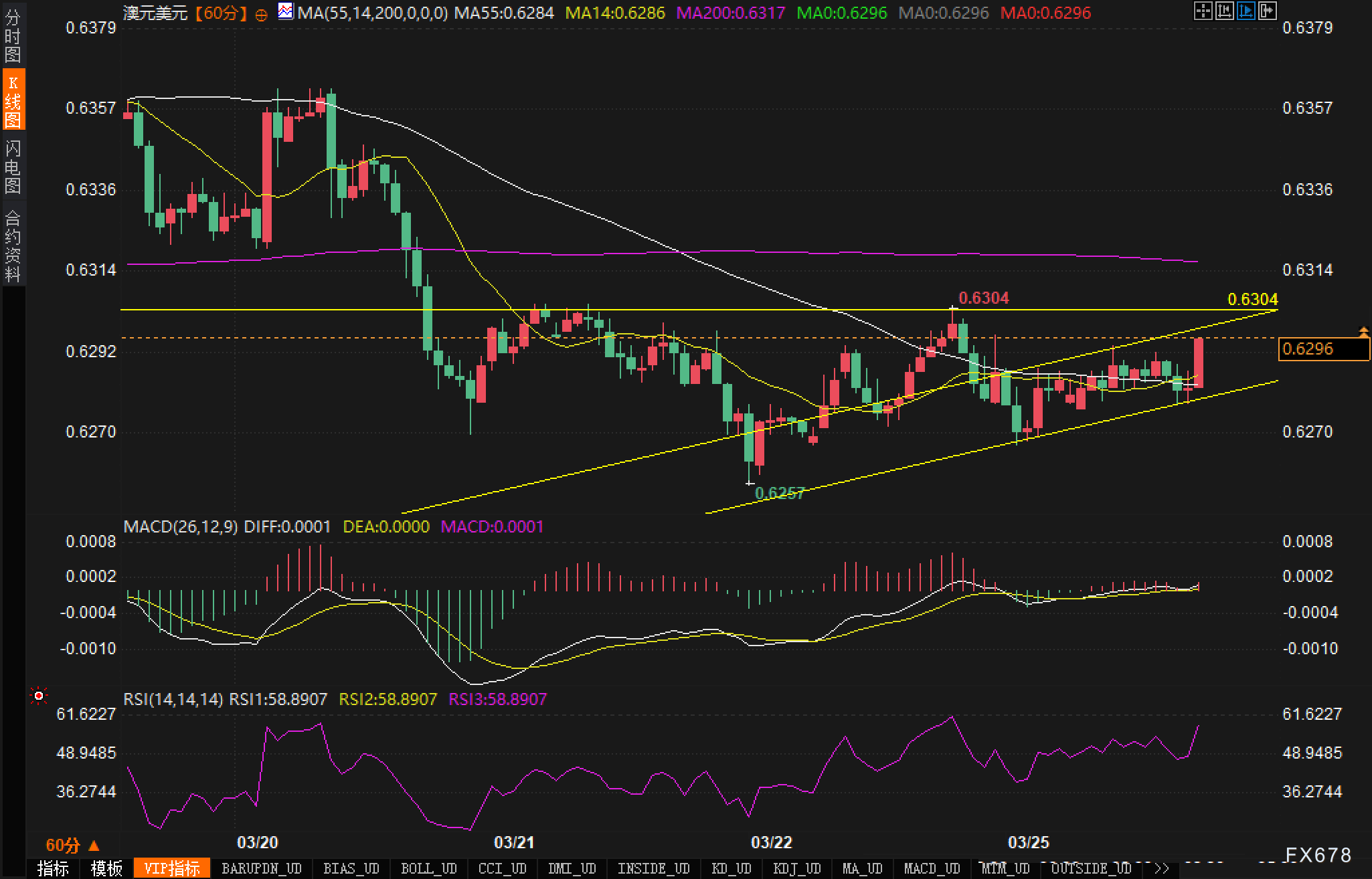Open the 合约资料 side panel
Image resolution: width=1372 pixels, height=879 pixels.
coord(13,245)
